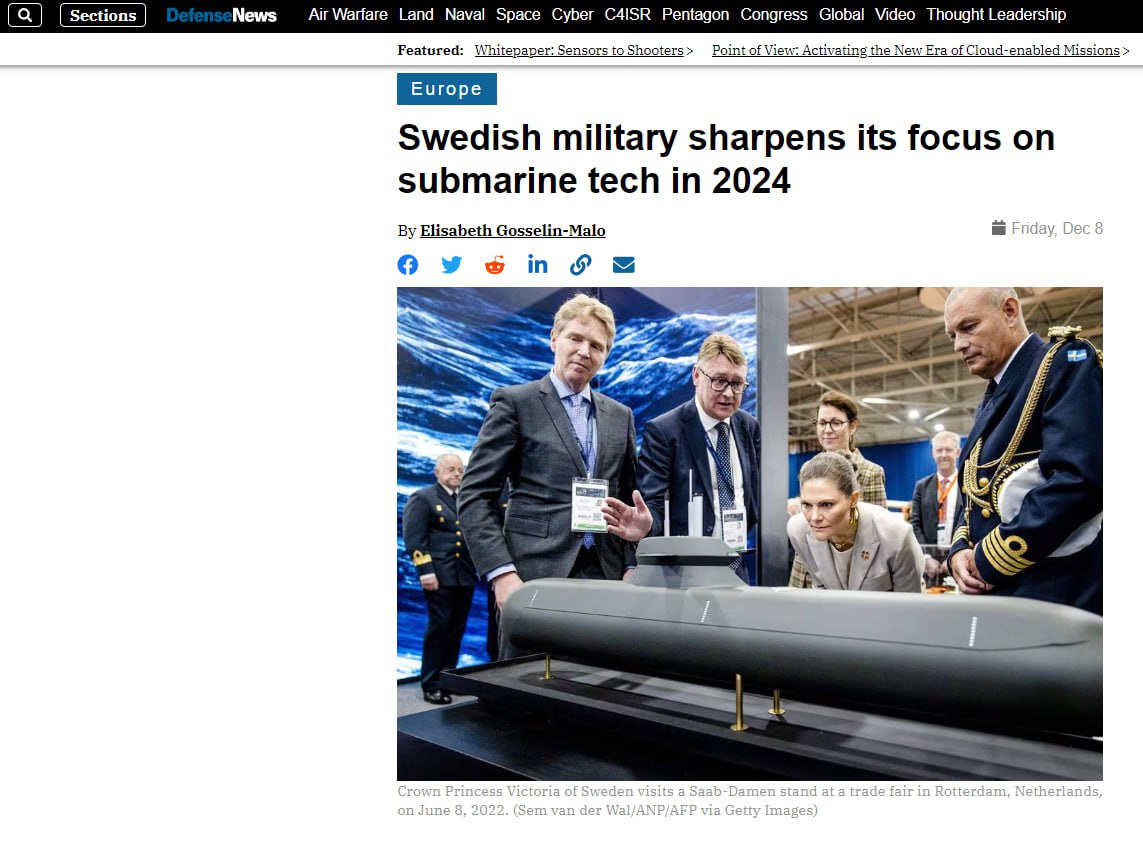Open the Pentagon section

695,15
